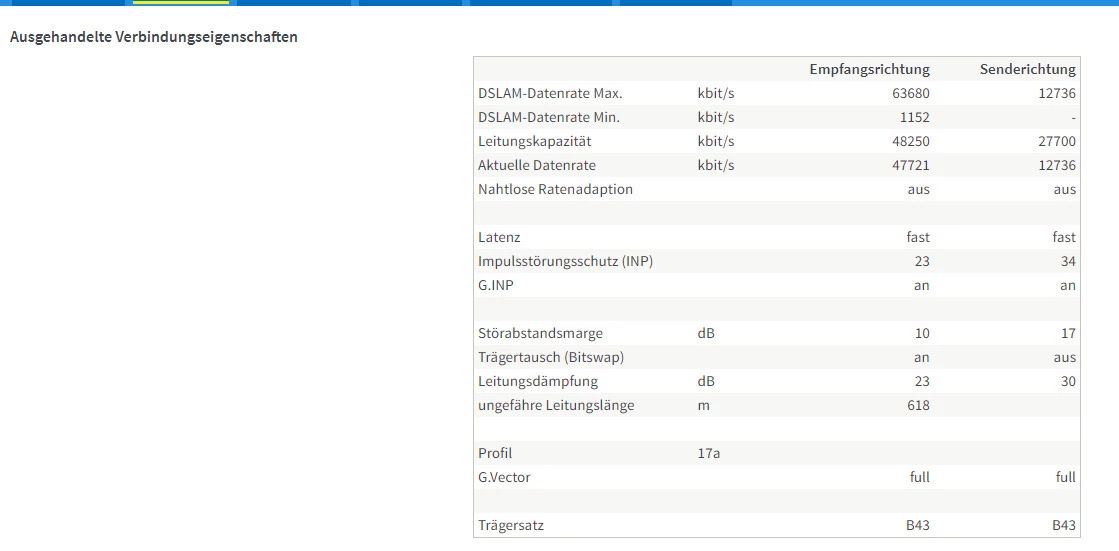Click the Aktuelle Datenrate row label
The height and width of the screenshot is (551, 1119).
[537, 165]
